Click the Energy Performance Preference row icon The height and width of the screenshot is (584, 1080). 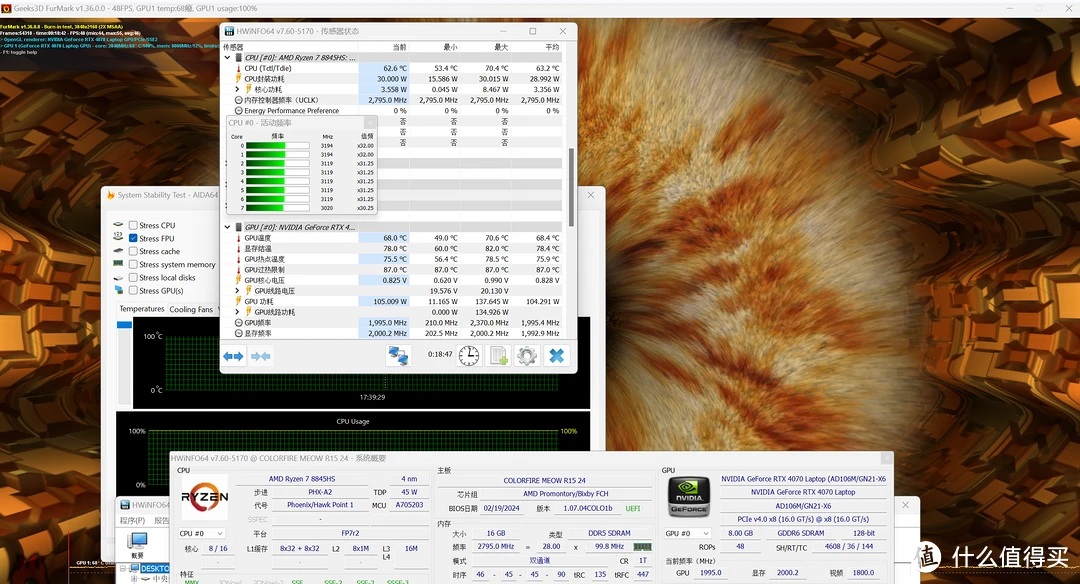point(238,110)
